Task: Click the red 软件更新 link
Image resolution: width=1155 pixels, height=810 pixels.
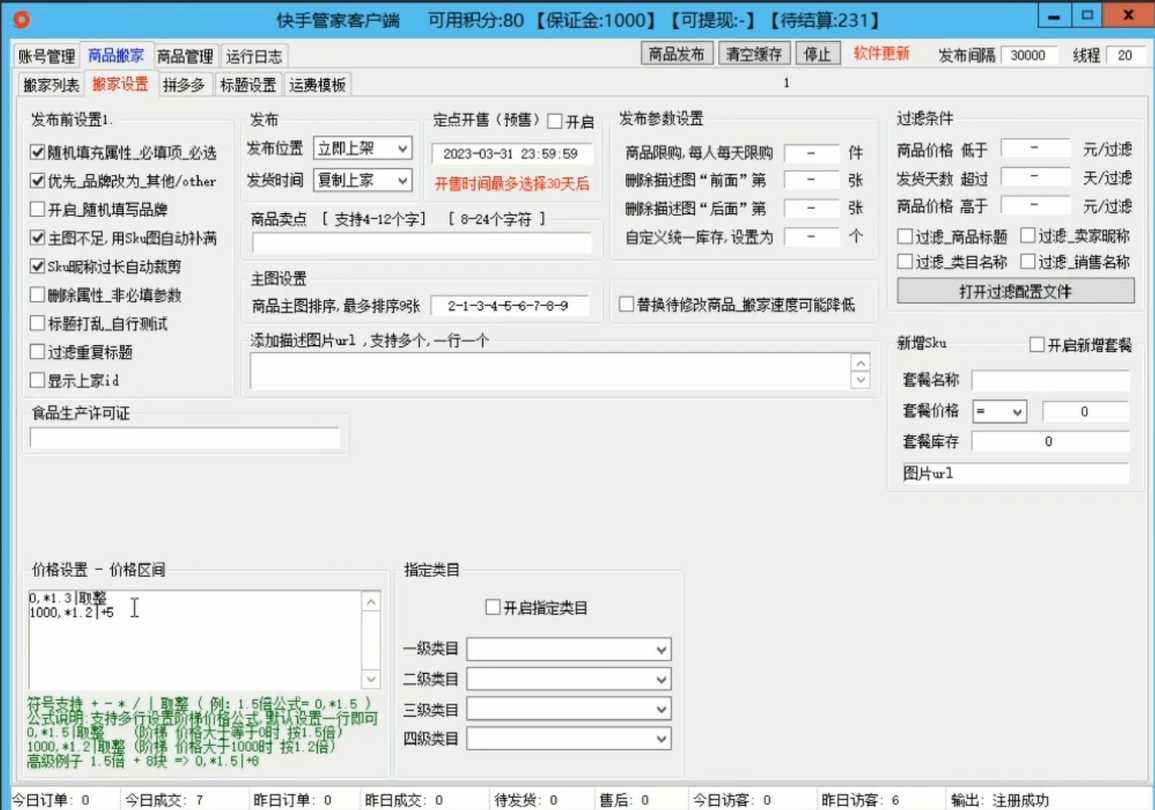Action: coord(882,53)
